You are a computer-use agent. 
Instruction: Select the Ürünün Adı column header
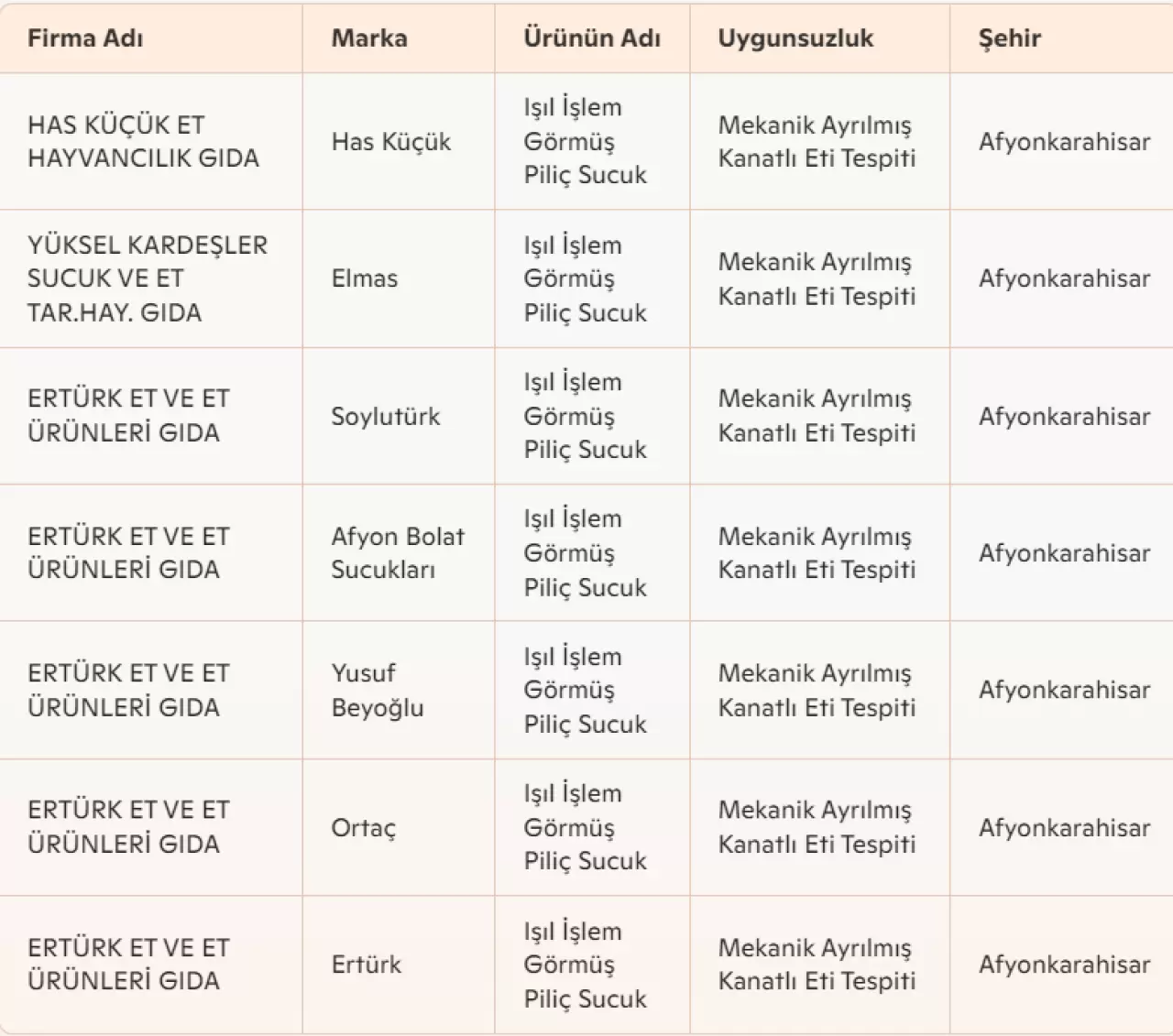coord(592,38)
